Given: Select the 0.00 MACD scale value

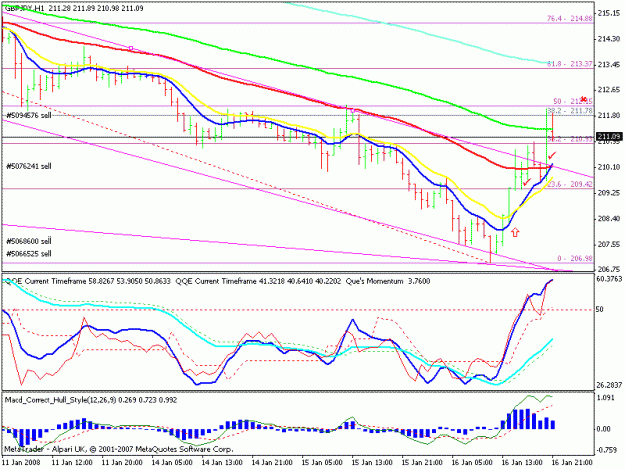Looking at the screenshot, I should click(603, 429).
